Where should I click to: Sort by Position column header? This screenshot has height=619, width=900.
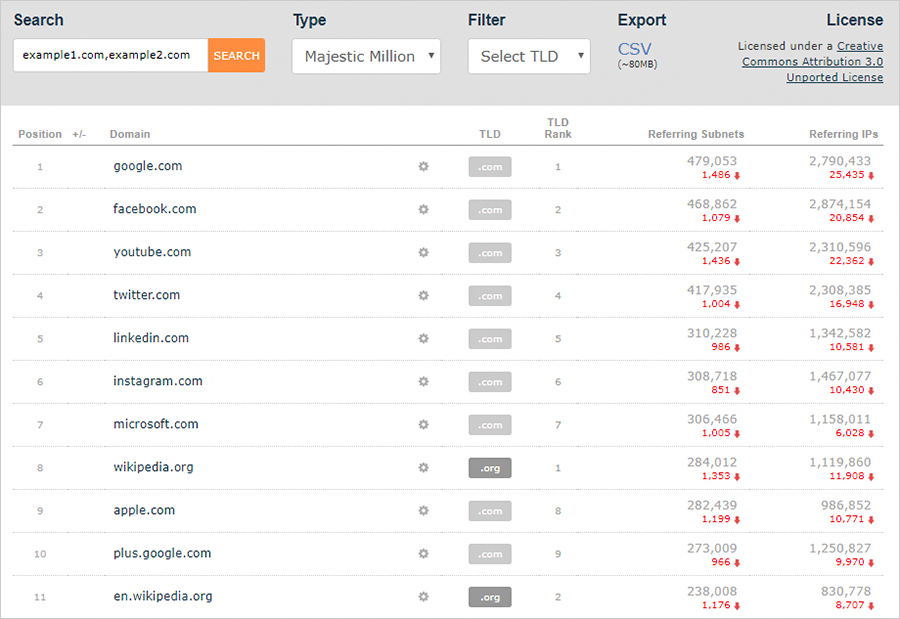pos(40,134)
